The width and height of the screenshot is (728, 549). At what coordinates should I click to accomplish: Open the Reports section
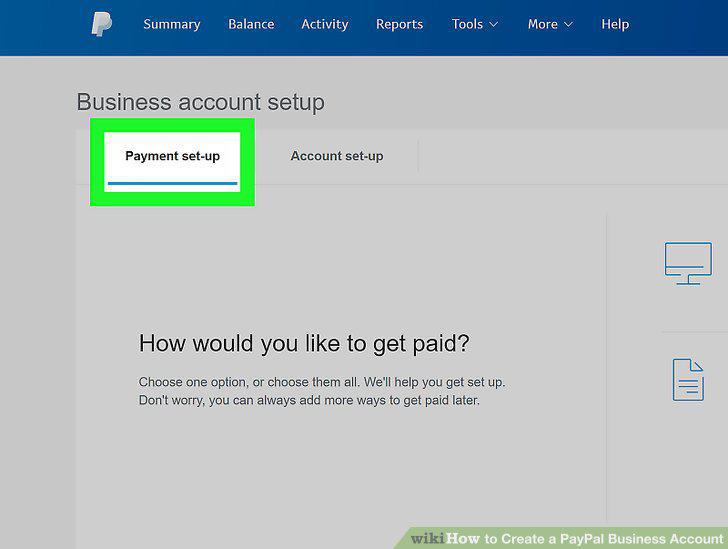[x=399, y=24]
